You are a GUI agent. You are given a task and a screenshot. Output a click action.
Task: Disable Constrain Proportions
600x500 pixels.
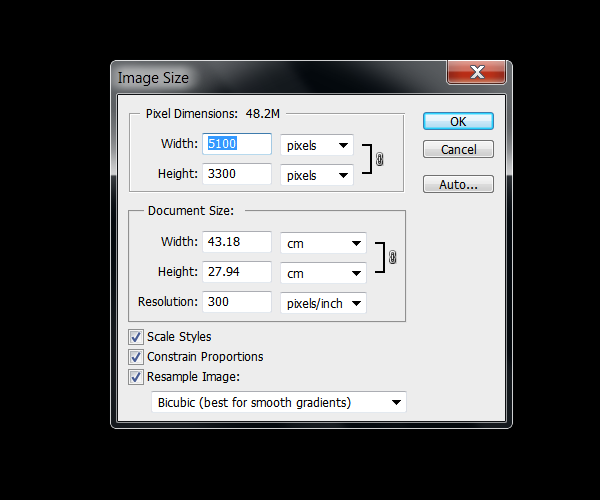tap(136, 357)
